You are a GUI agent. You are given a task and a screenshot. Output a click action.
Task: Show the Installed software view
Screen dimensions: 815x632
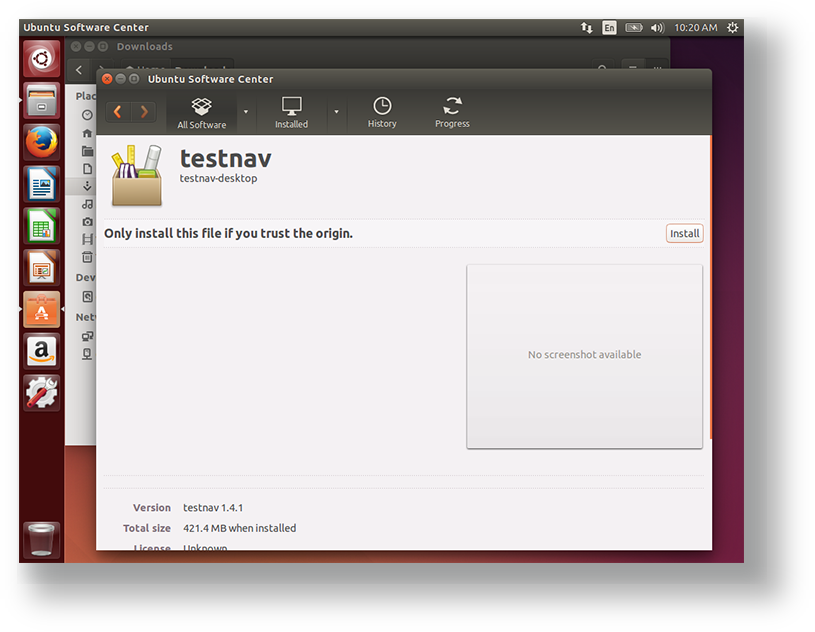[291, 113]
